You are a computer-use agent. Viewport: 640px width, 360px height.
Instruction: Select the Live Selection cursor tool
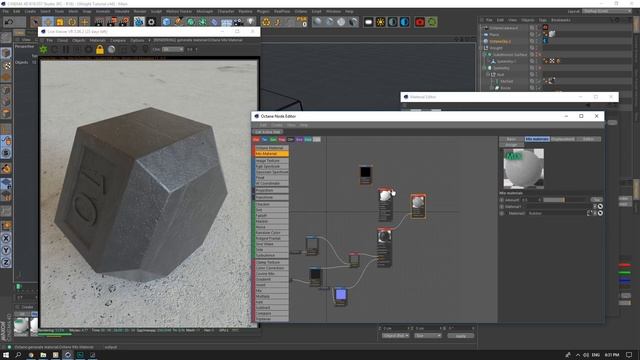tap(35, 22)
